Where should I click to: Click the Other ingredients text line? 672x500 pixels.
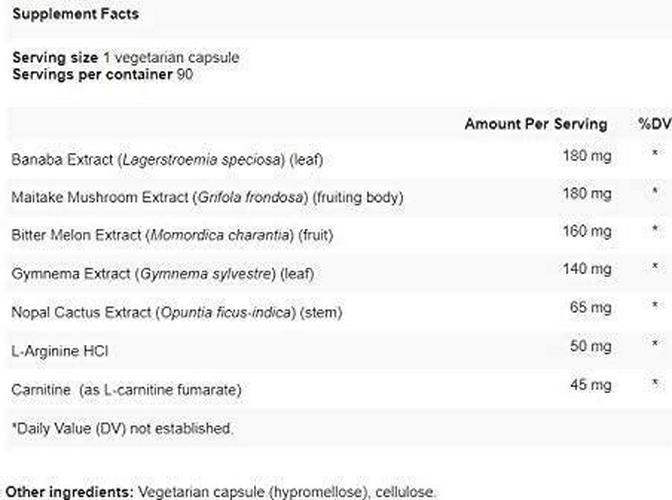tap(220, 491)
